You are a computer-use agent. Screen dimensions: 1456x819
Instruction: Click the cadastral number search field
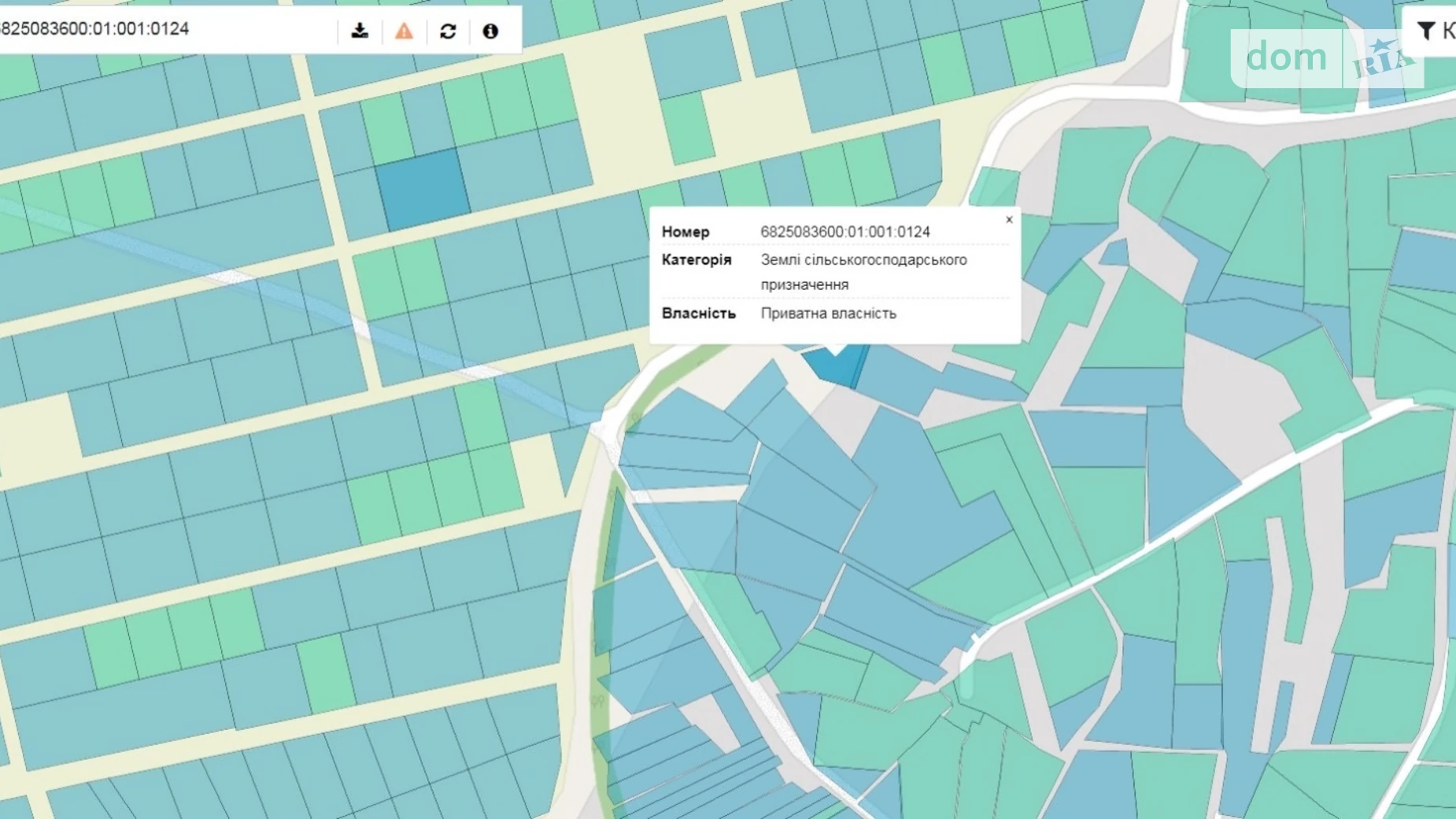[157, 29]
